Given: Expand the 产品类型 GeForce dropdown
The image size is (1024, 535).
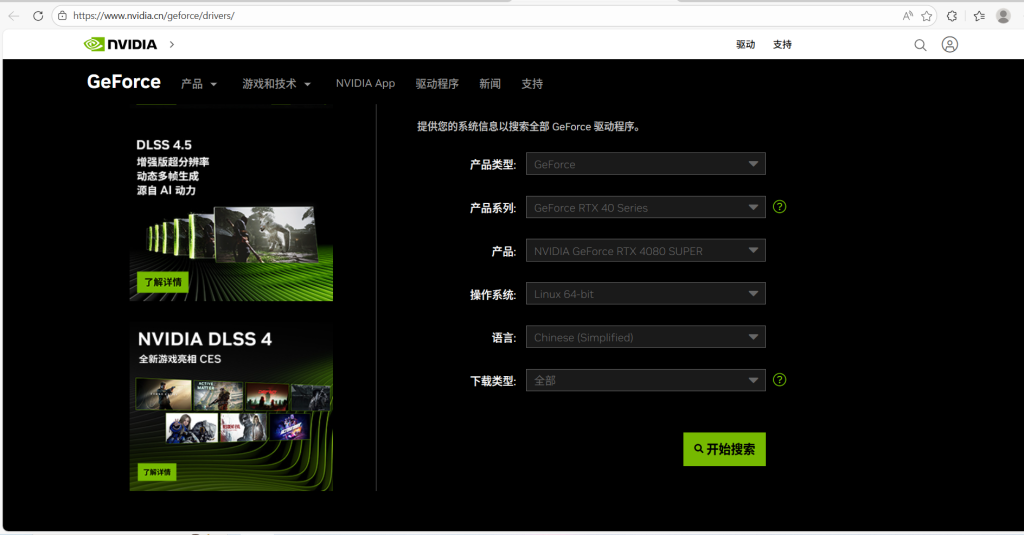Looking at the screenshot, I should pyautogui.click(x=645, y=164).
